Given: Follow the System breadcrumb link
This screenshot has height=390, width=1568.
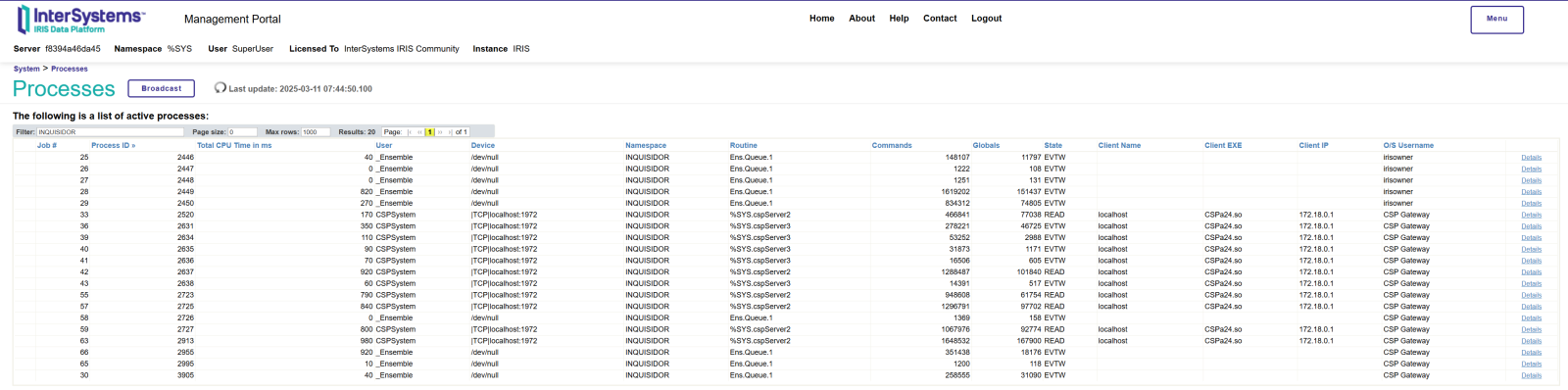Looking at the screenshot, I should click(26, 69).
